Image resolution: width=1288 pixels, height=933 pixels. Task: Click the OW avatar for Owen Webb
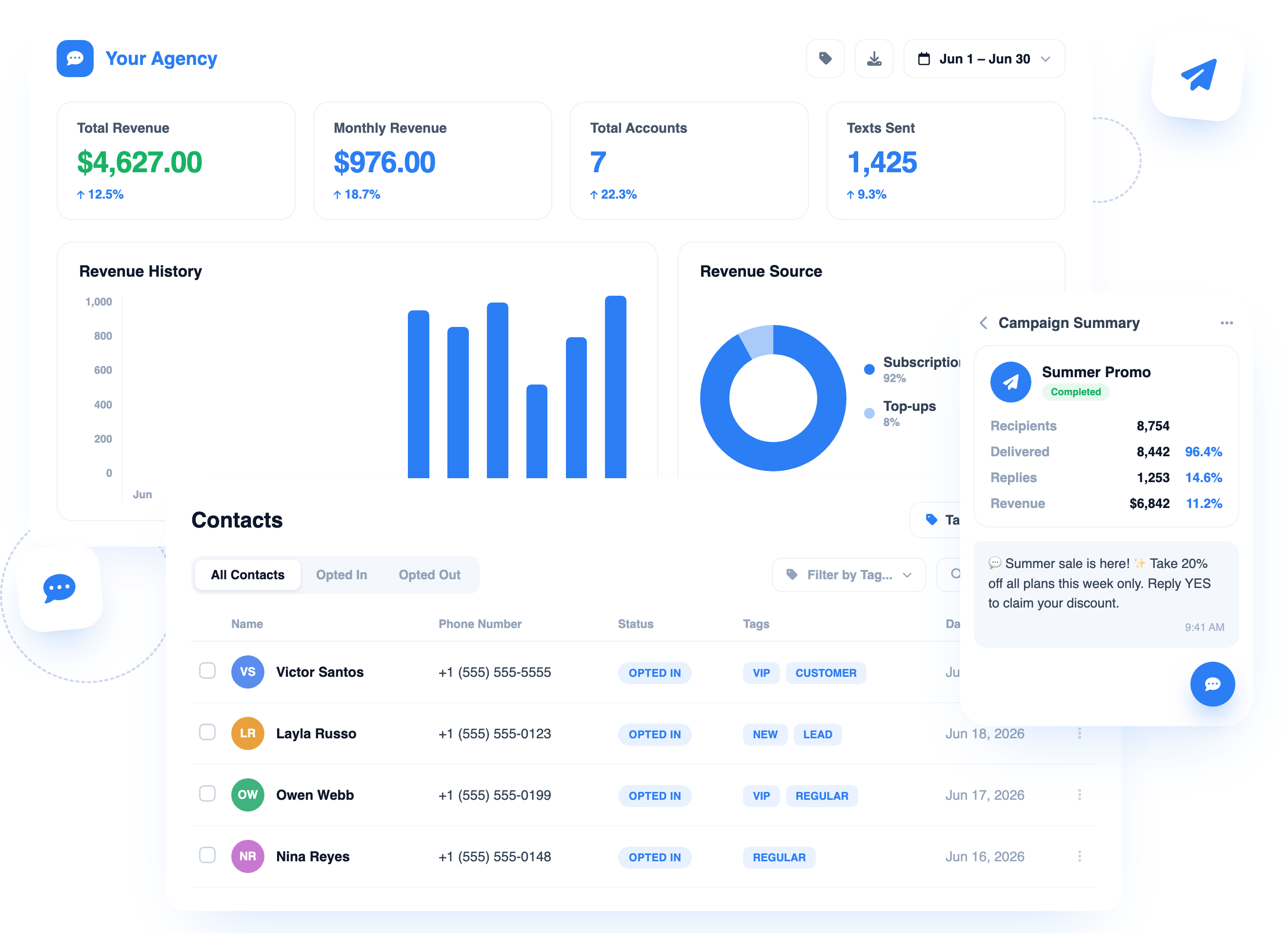(x=248, y=794)
